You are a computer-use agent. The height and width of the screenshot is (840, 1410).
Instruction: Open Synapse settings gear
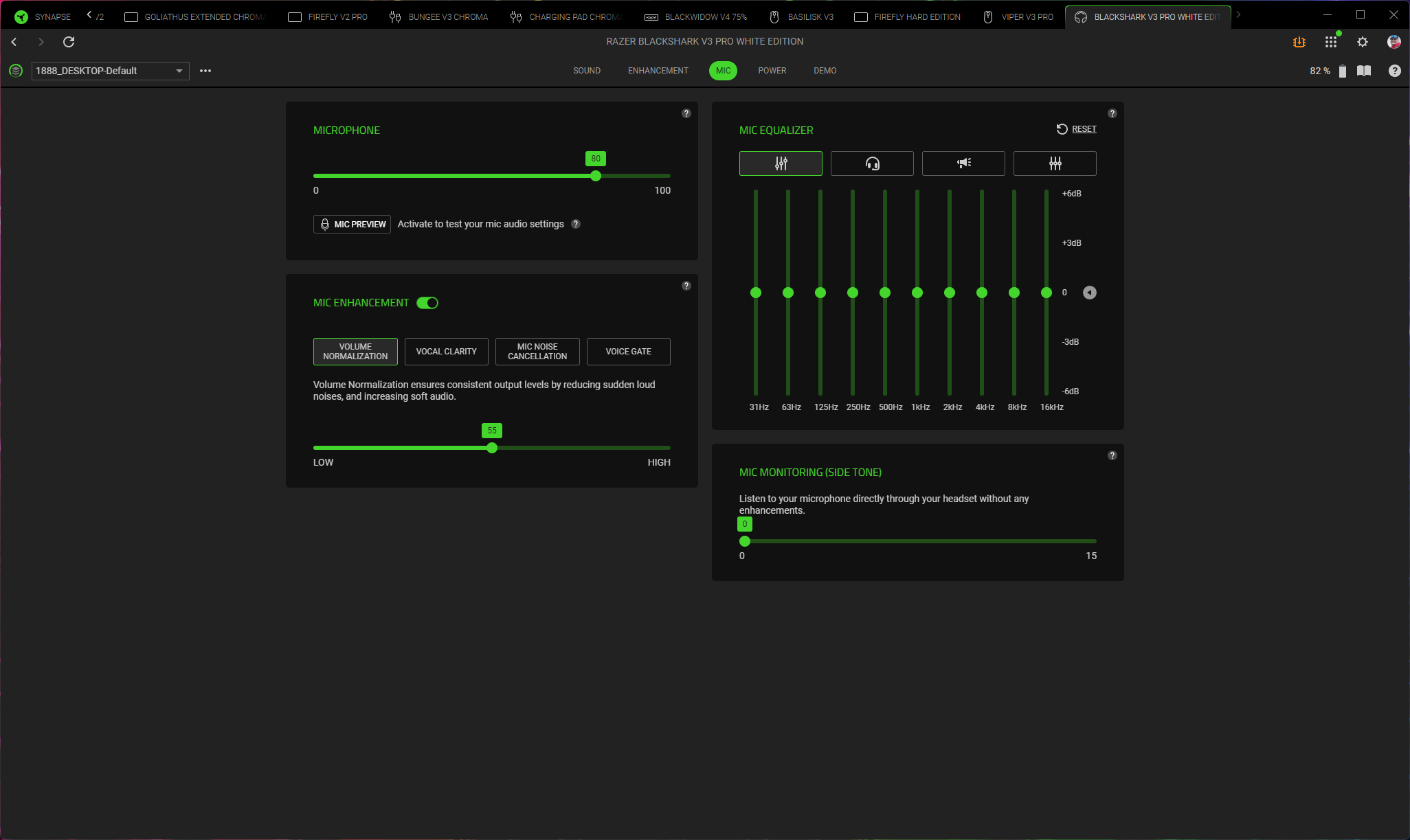coord(1363,42)
